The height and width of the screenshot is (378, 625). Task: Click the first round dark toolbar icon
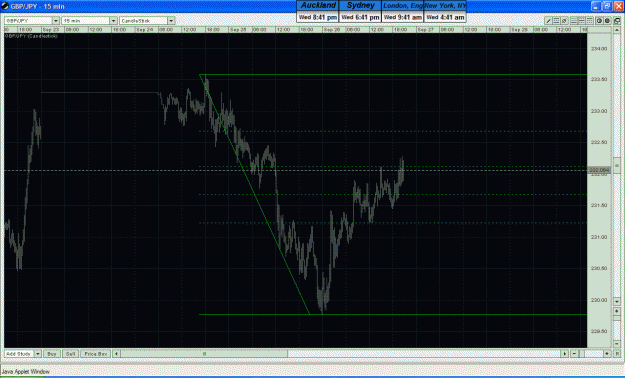599,20
